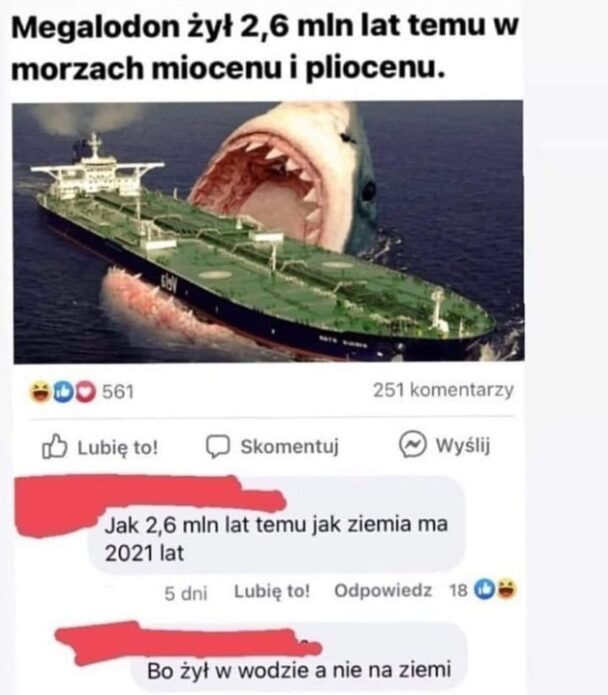Click the thumbs-up icon beside Lubię to!
Image resolution: width=608 pixels, height=695 pixels.
[x=55, y=446]
